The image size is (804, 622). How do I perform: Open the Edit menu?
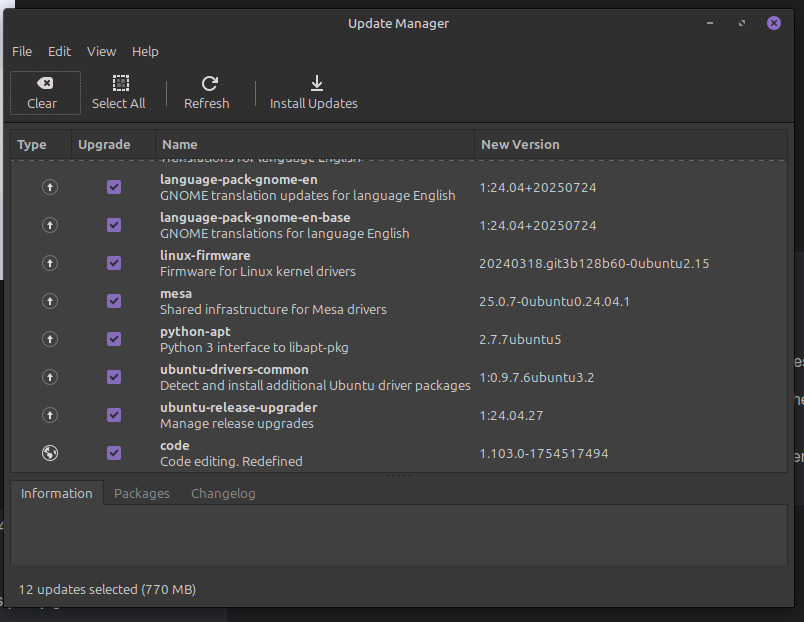click(x=60, y=51)
